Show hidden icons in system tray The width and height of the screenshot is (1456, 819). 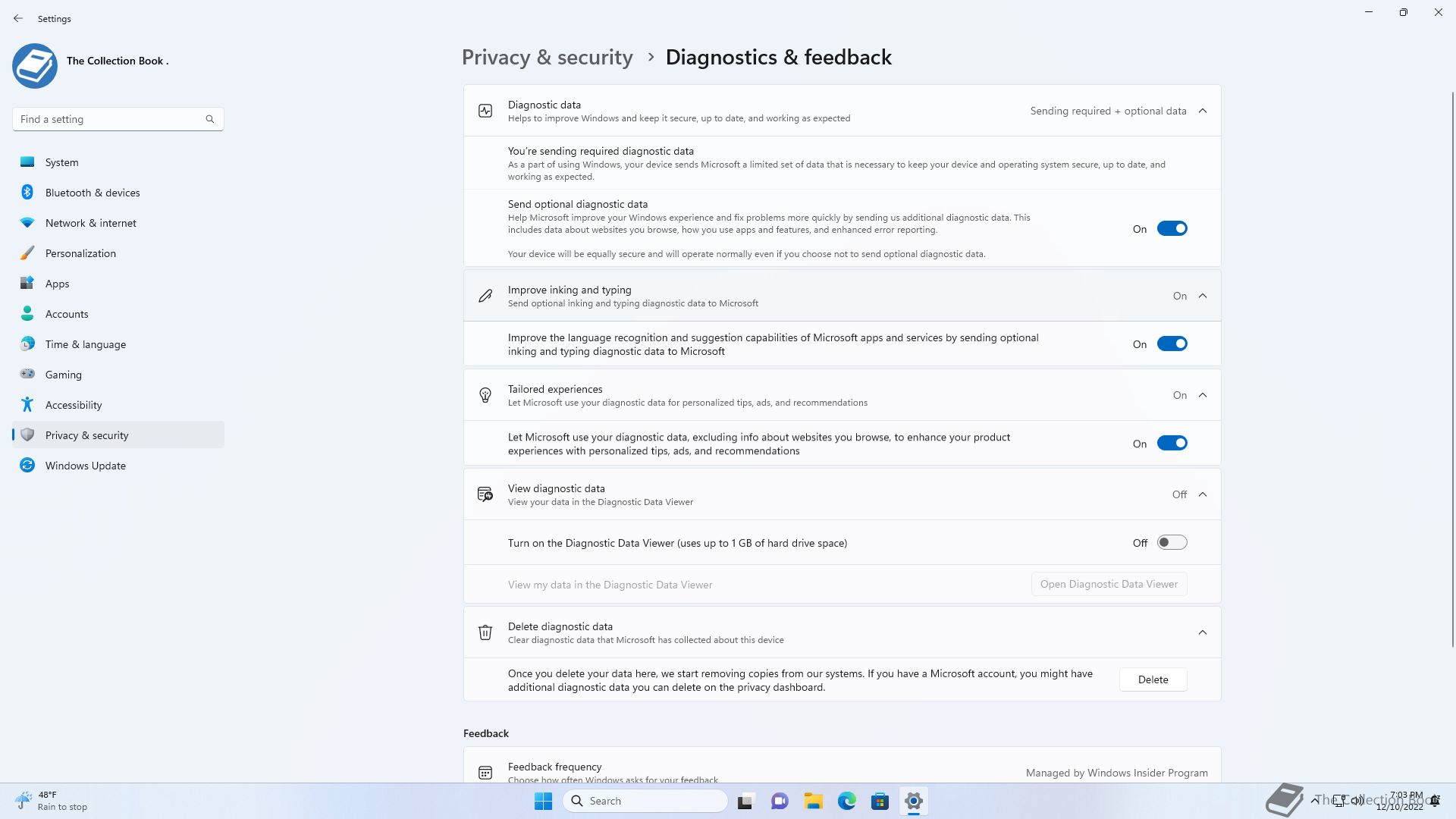point(1314,800)
